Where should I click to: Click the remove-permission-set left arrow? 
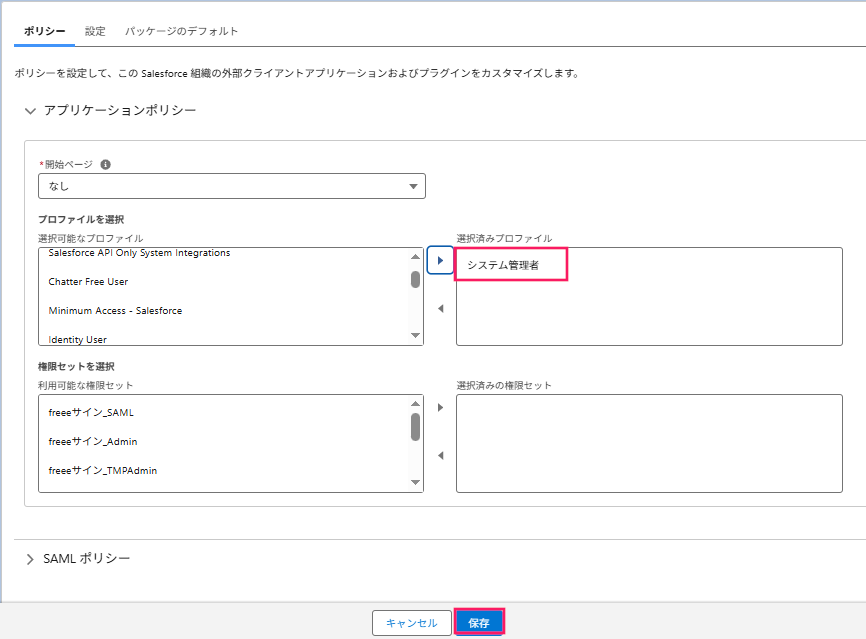point(441,456)
